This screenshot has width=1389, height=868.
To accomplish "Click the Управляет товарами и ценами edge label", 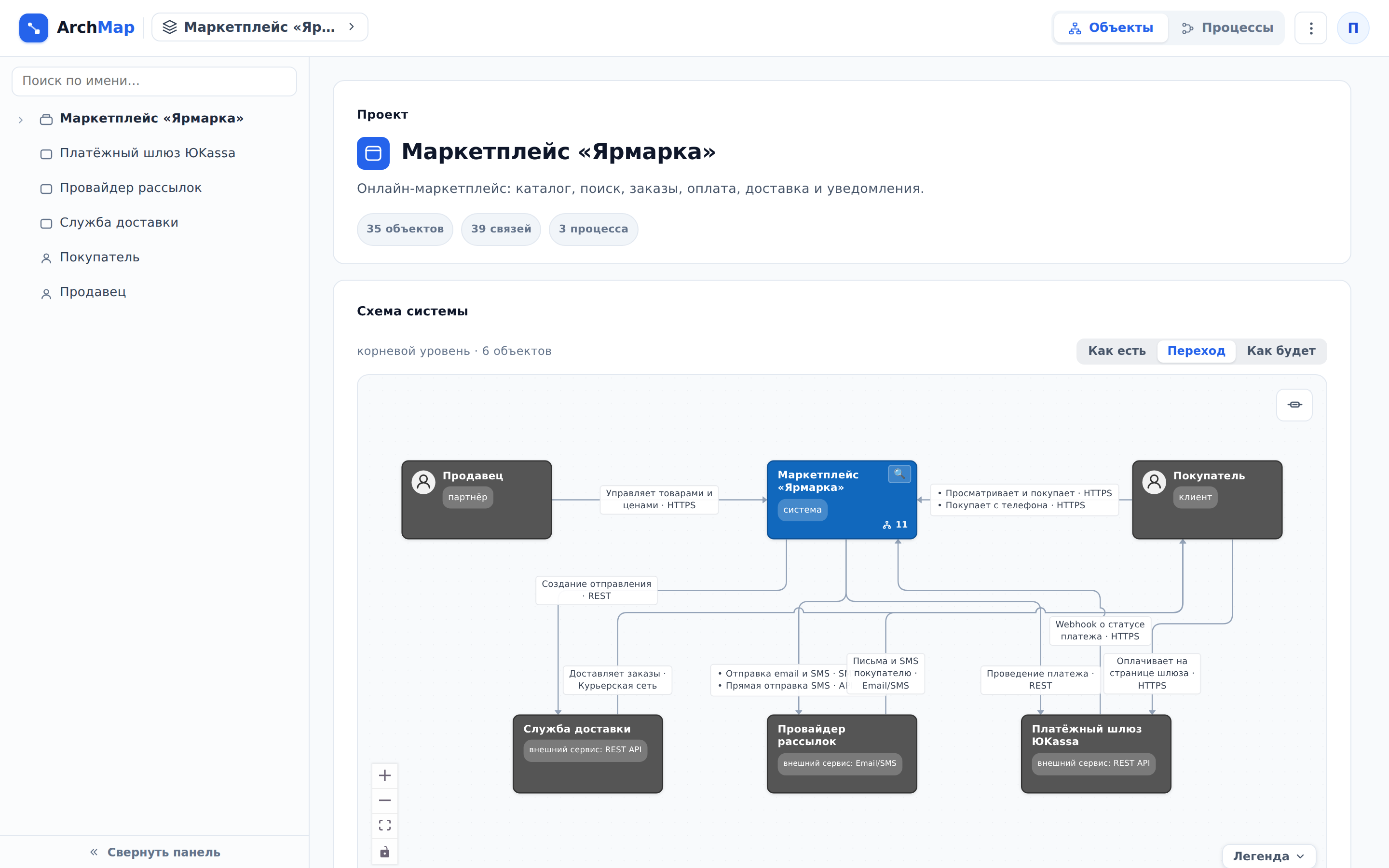I will click(x=659, y=500).
